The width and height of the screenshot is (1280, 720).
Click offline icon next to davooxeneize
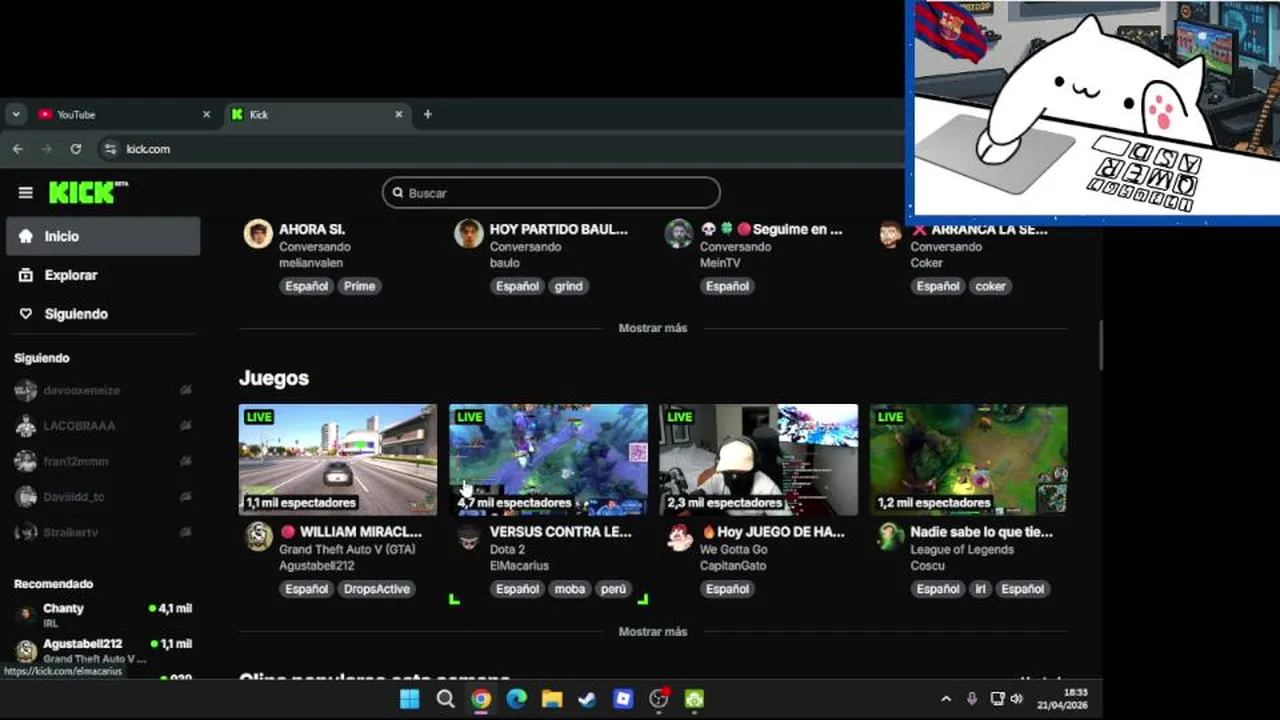[185, 390]
